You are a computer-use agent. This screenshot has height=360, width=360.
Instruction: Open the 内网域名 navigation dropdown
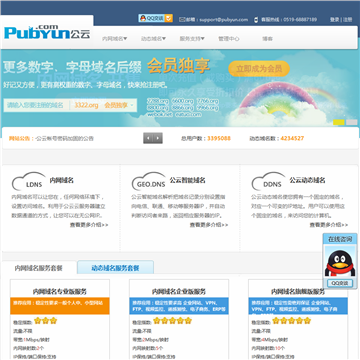click(115, 39)
